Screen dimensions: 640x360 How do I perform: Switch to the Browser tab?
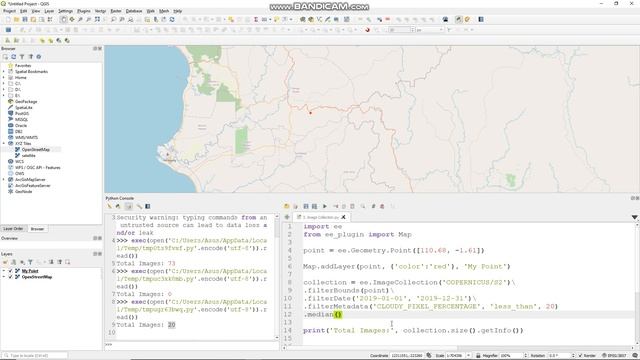click(x=37, y=229)
